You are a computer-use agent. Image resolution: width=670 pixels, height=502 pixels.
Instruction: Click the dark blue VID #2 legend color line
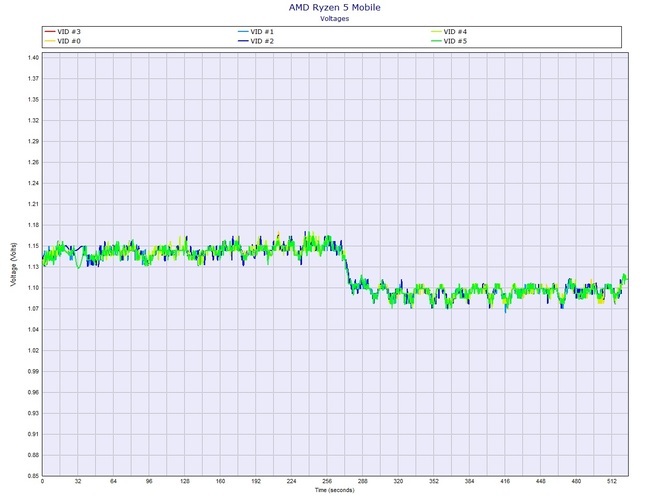click(243, 41)
